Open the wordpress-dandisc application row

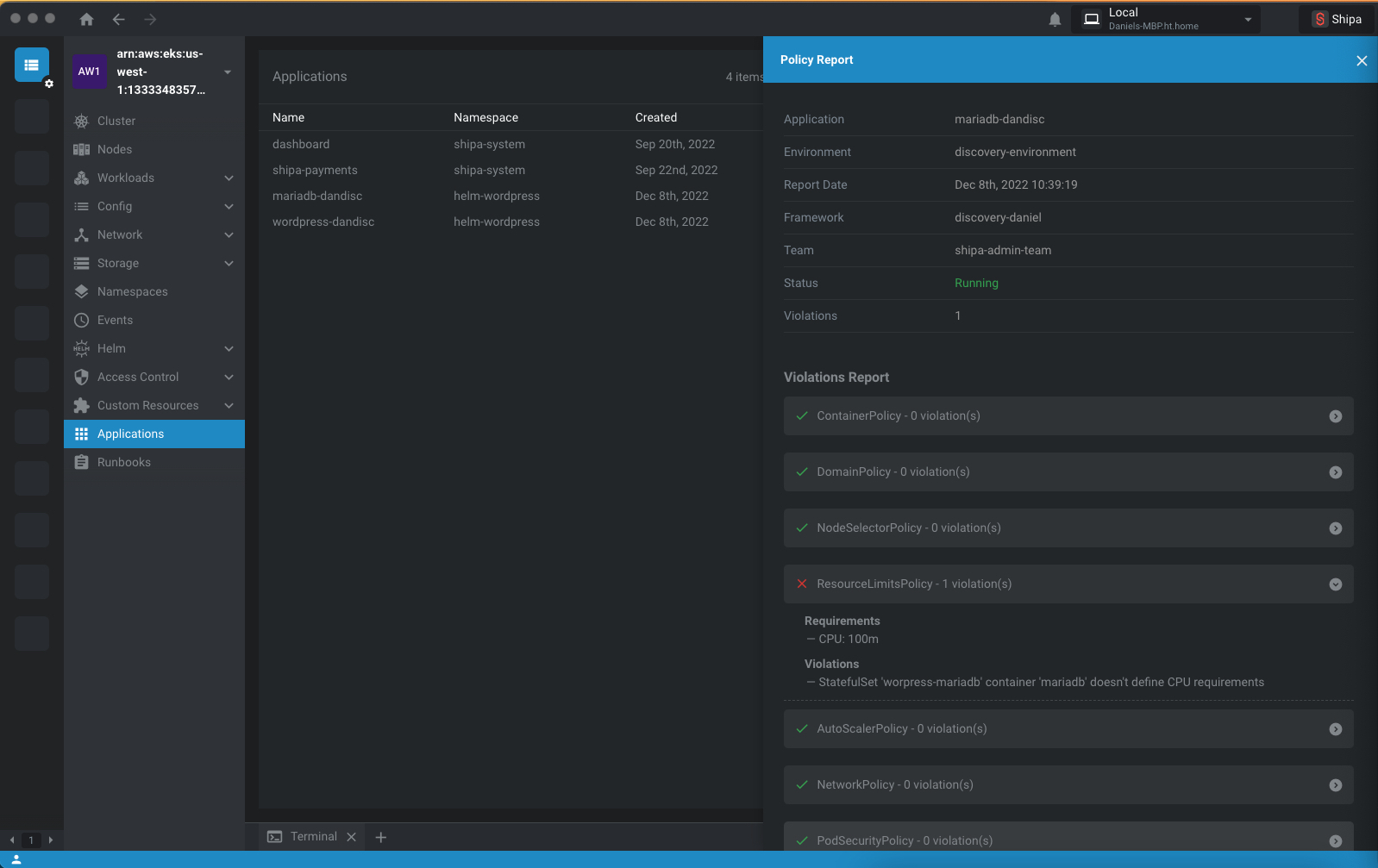(x=323, y=222)
